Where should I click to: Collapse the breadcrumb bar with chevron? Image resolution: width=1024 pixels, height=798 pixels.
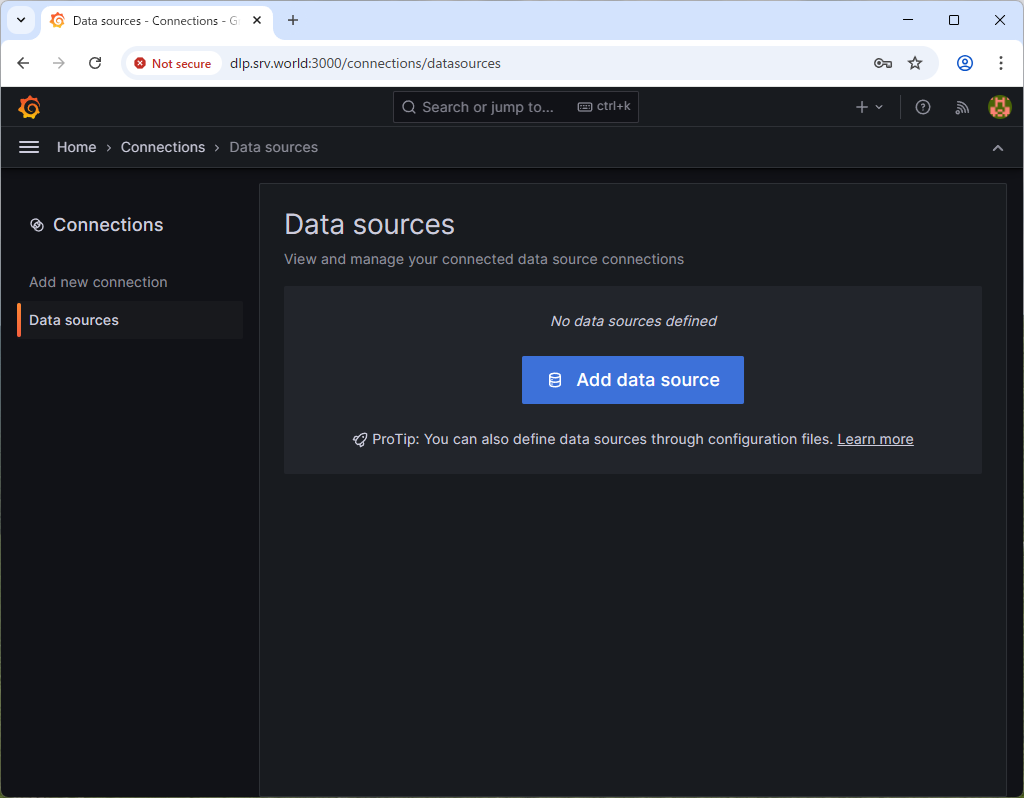click(997, 148)
